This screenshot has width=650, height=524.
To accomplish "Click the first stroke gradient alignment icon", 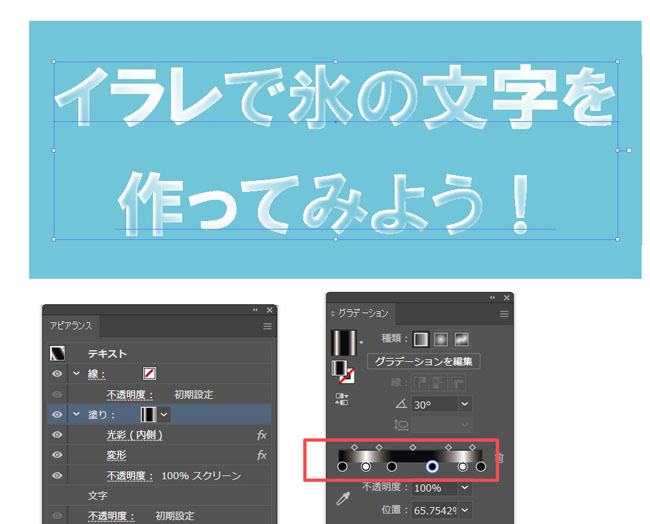I will tap(420, 383).
